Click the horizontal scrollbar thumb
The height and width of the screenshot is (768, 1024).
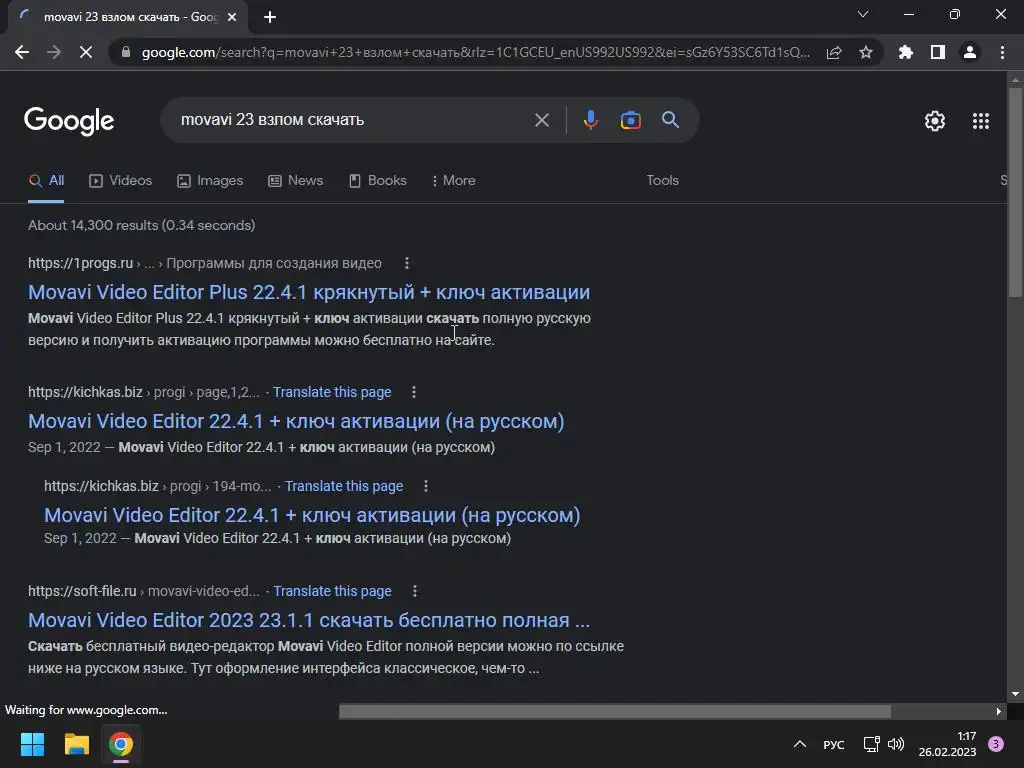(615, 711)
